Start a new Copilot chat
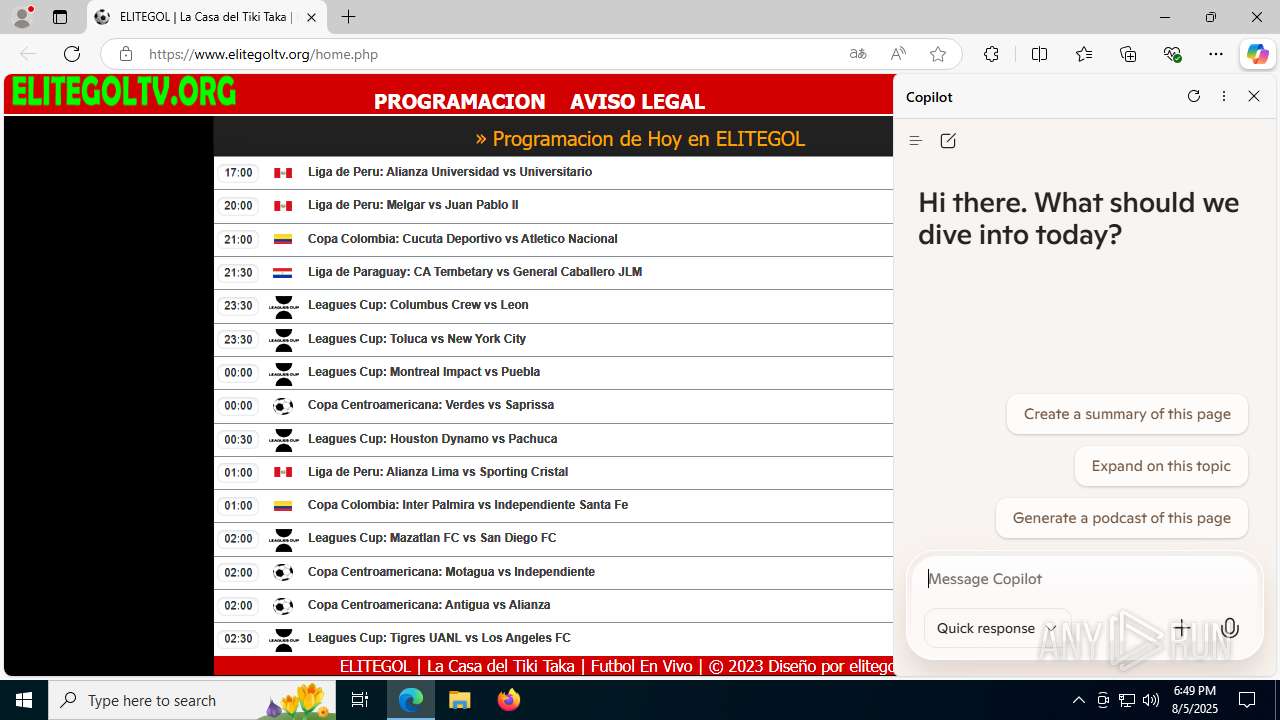1280x720 pixels. click(x=948, y=141)
